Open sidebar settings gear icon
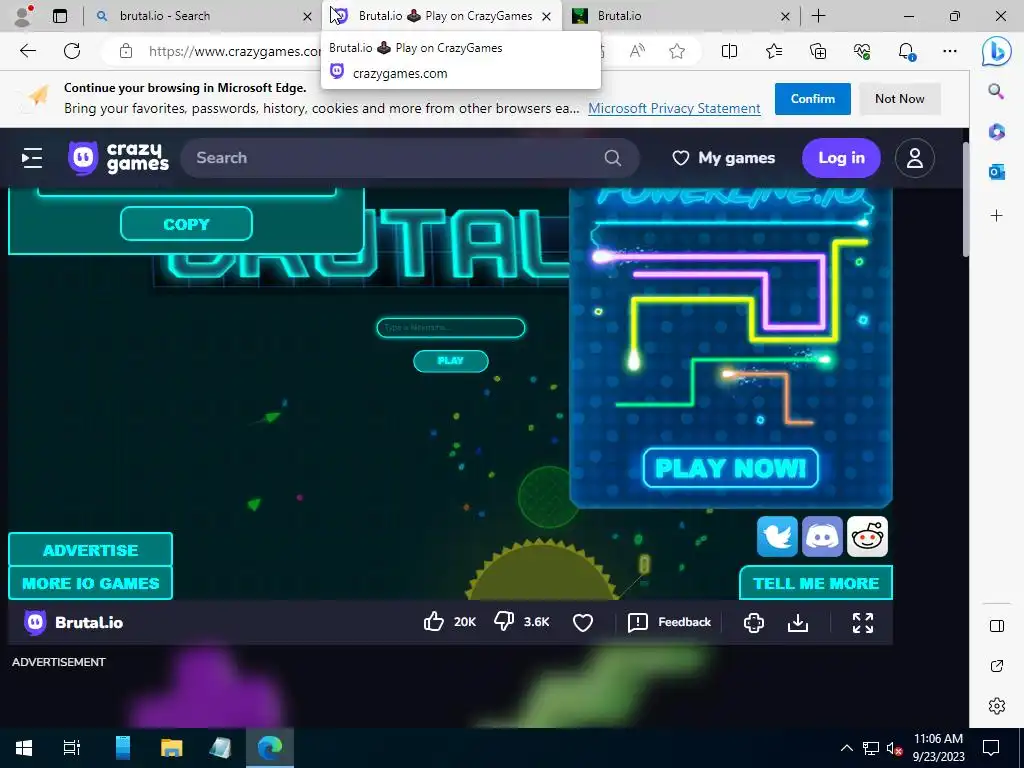 (x=997, y=706)
